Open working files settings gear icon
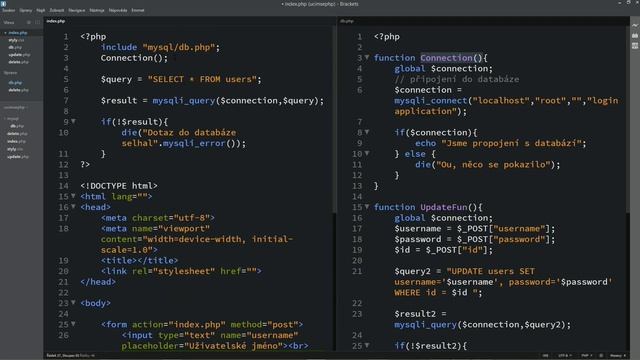The height and width of the screenshot is (360, 640). (29, 22)
